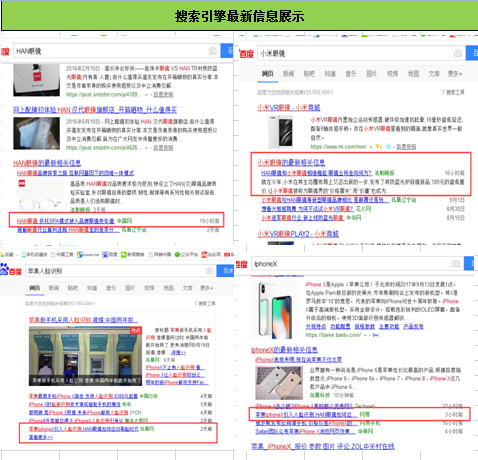Select 贴吧 tab in 苹果人脸识别 search
The image size is (478, 460).
[73, 288]
